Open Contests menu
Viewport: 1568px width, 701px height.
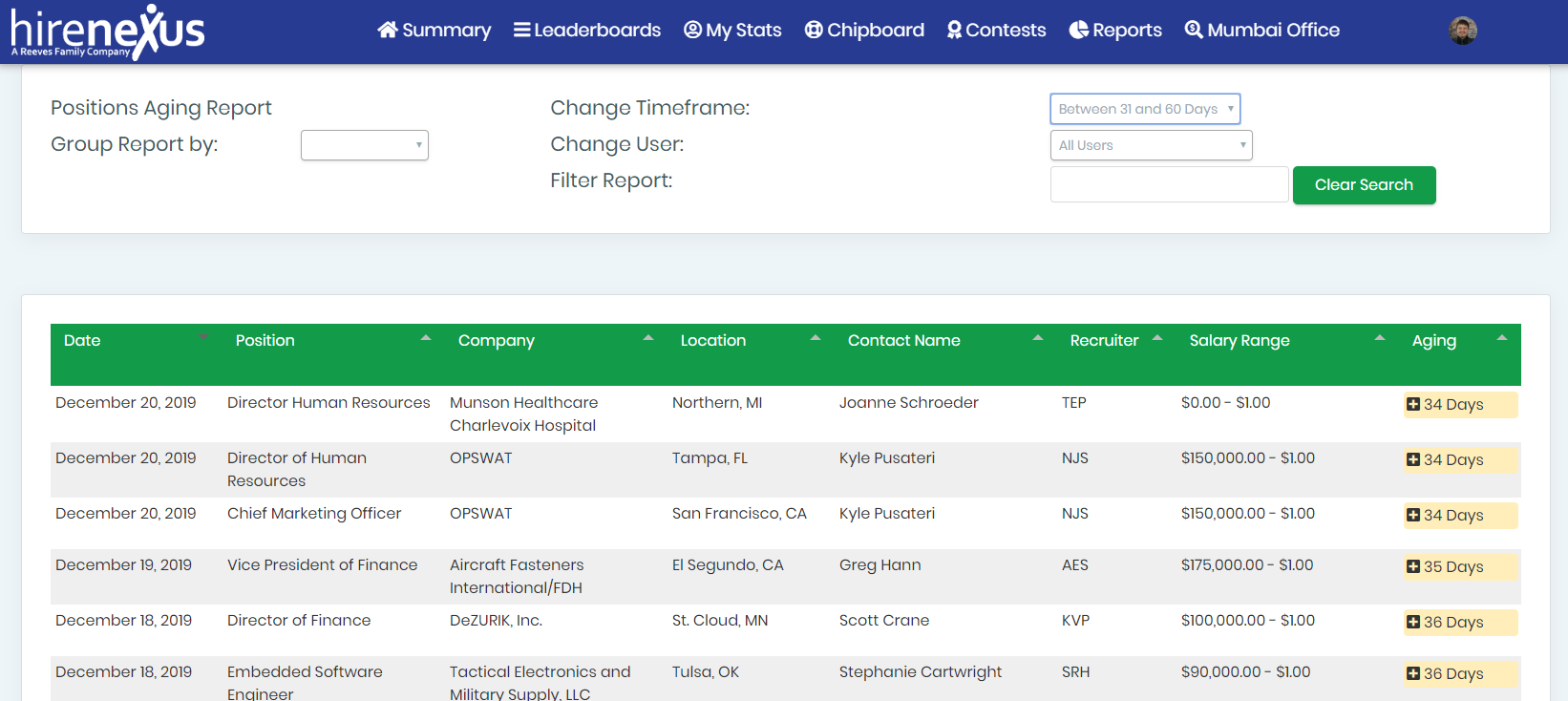point(997,30)
